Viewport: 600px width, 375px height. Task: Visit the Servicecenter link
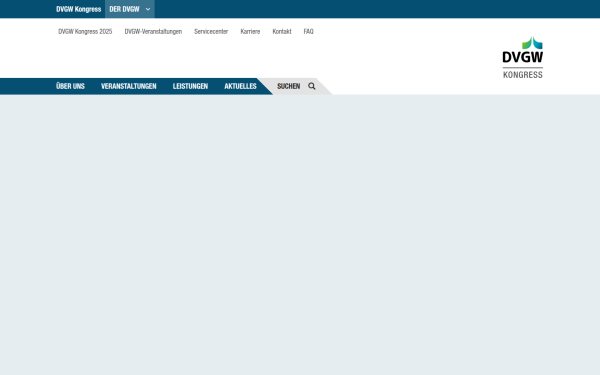pos(211,31)
